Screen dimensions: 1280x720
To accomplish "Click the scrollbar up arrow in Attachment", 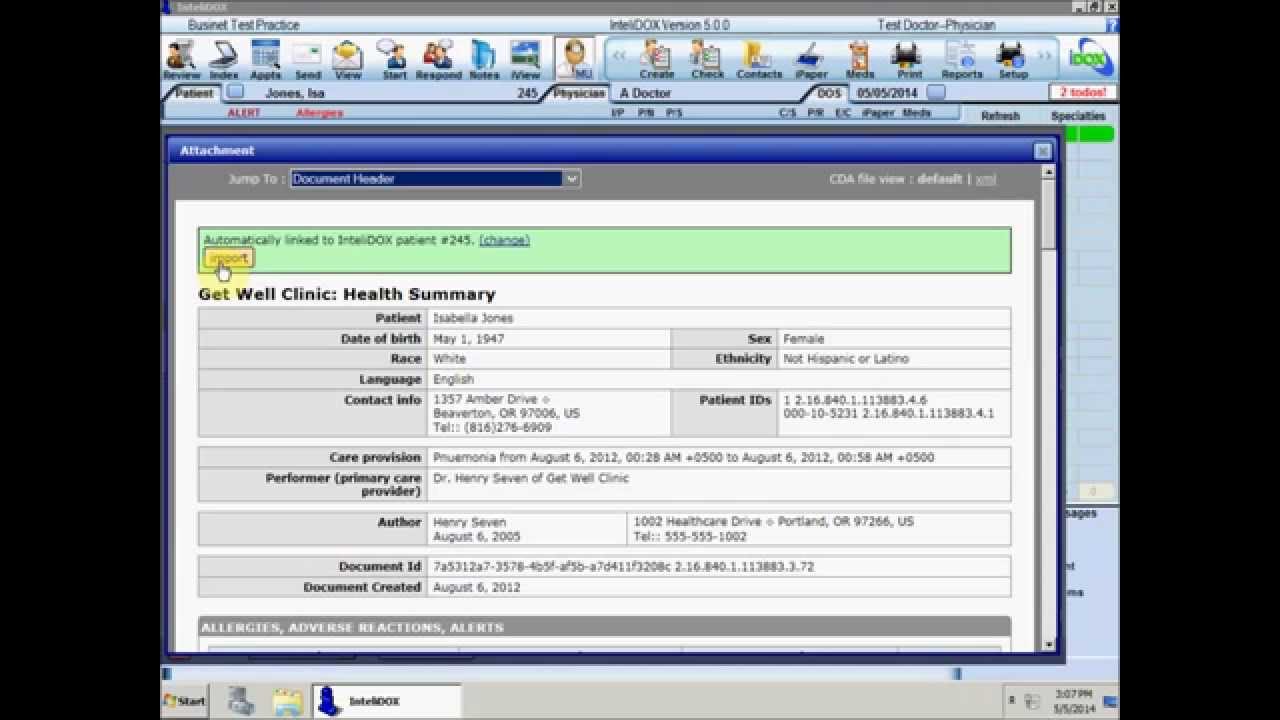I will pyautogui.click(x=1048, y=172).
